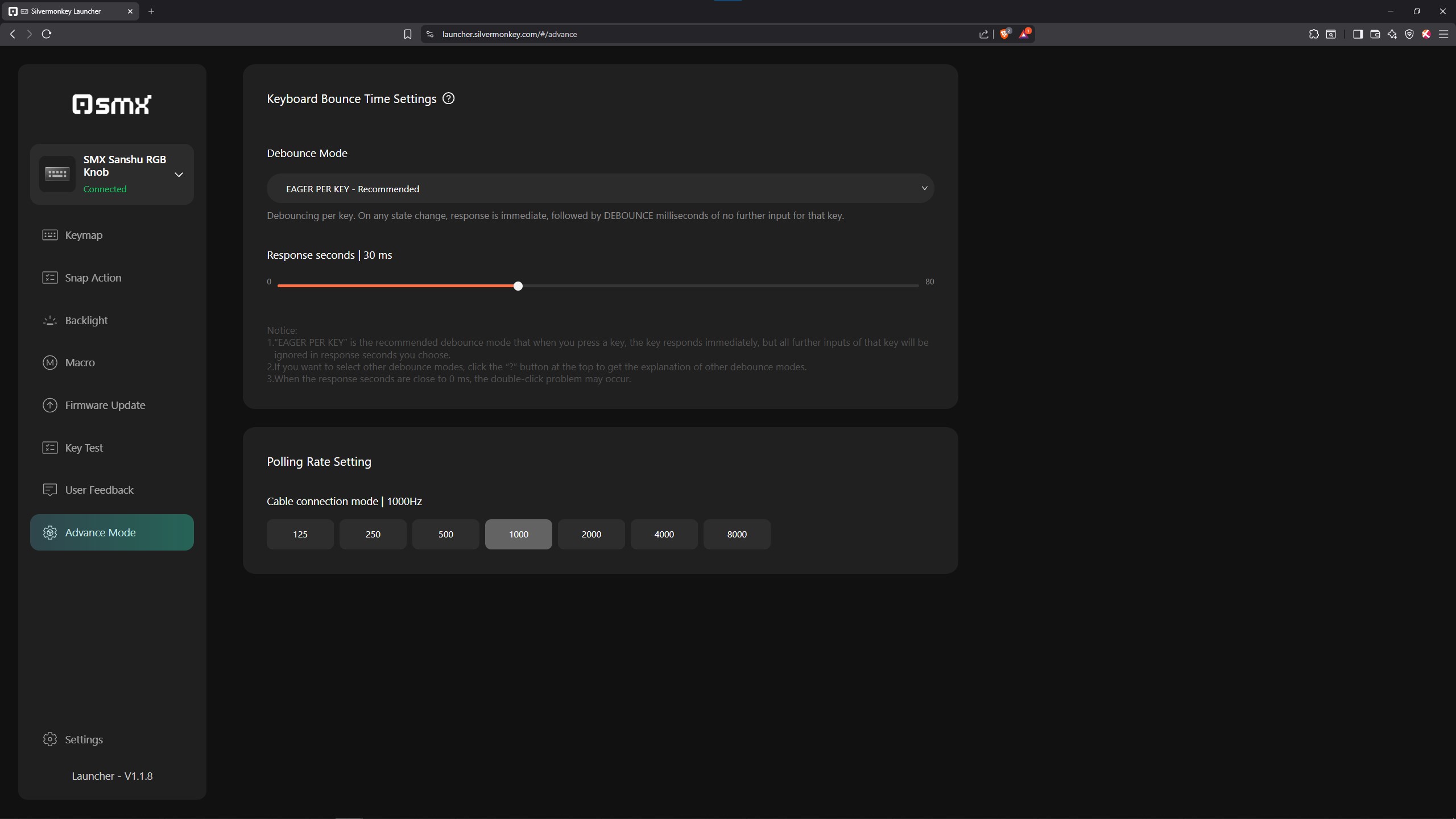Select the 2000 Hz polling rate button
Viewport: 1456px width, 819px height.
pos(591,534)
